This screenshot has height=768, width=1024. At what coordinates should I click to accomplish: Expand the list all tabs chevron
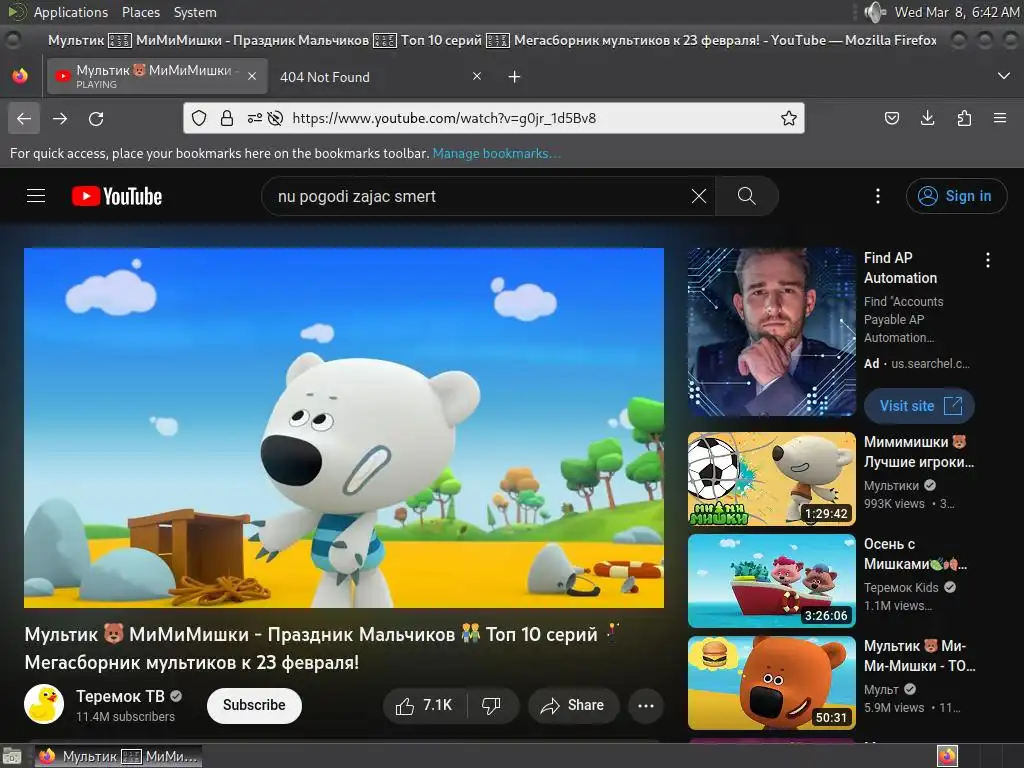[x=1004, y=76]
